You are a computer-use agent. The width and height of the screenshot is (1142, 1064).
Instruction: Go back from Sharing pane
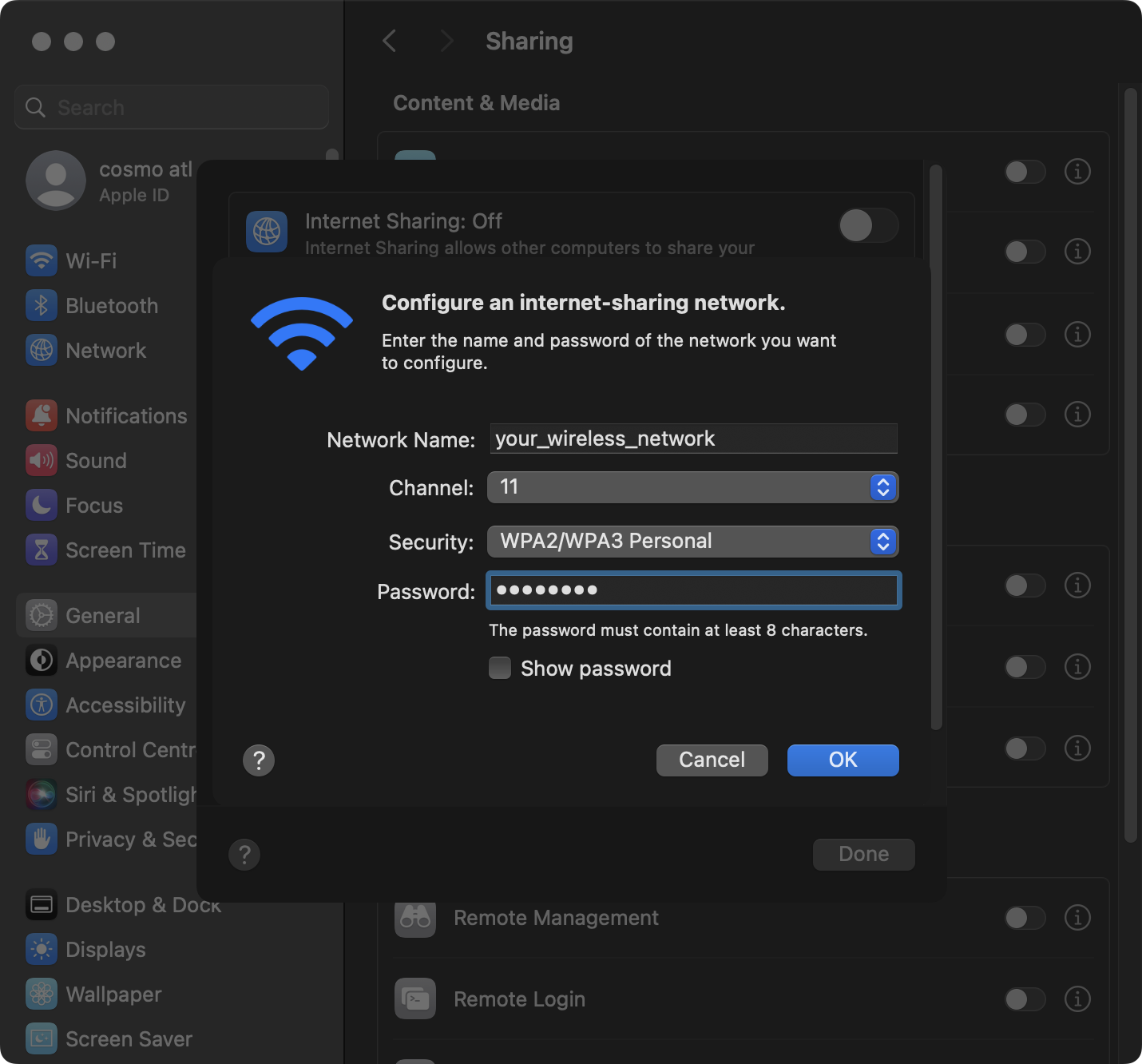click(x=390, y=41)
